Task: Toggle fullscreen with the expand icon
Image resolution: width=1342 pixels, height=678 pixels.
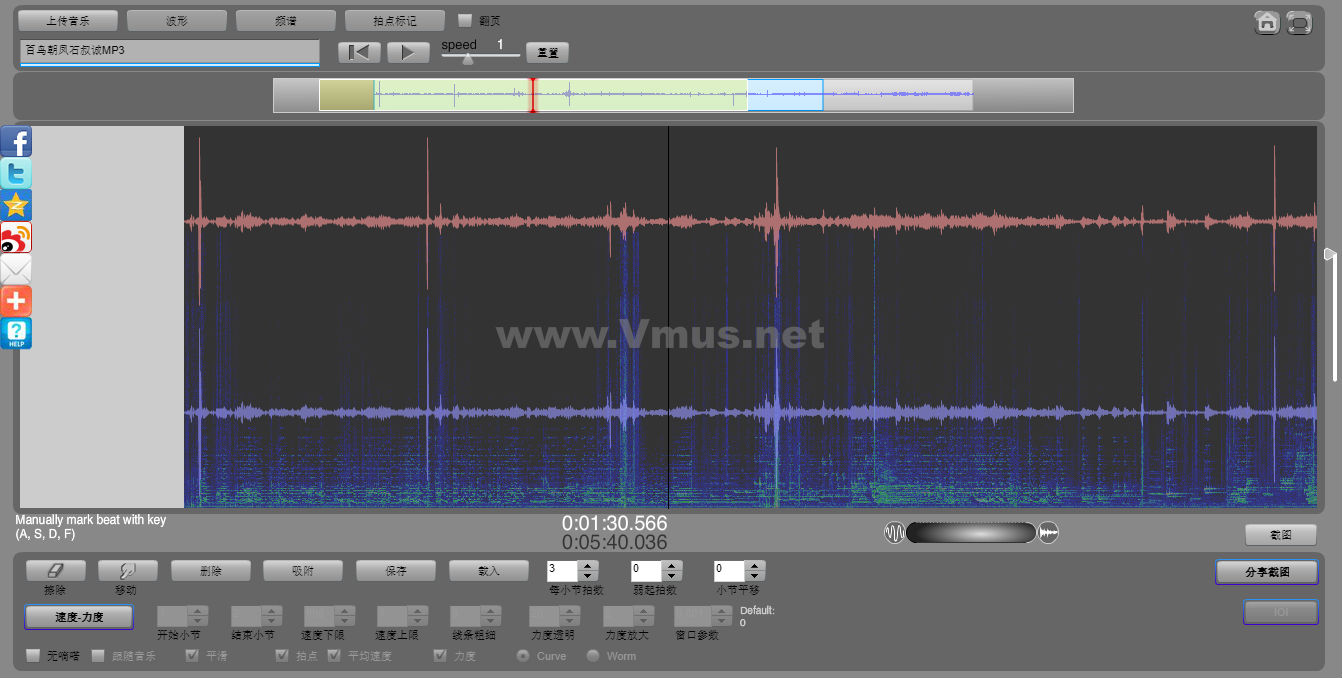Action: [1299, 22]
